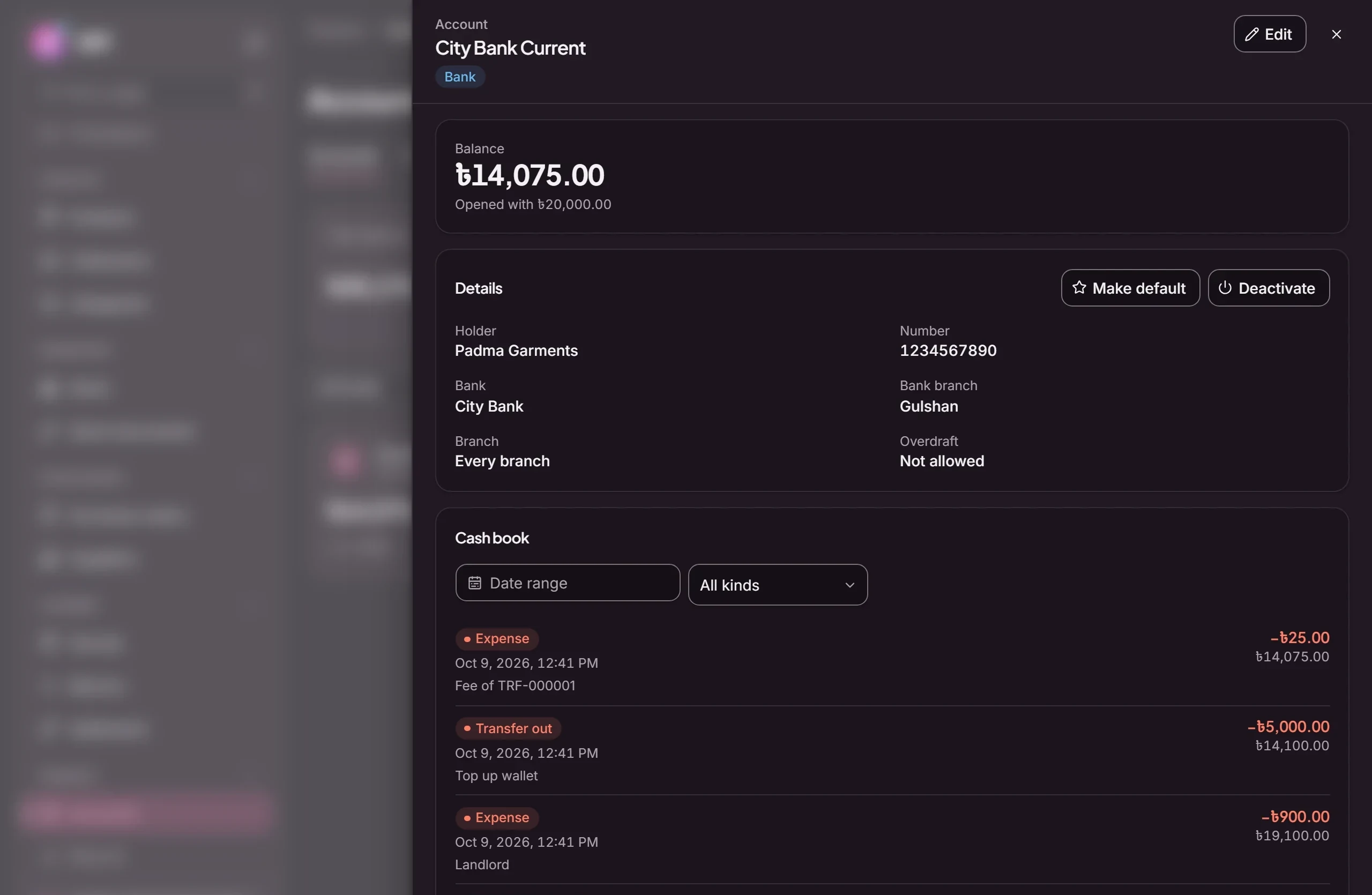This screenshot has width=1372, height=895.
Task: Open the Date range picker field
Action: pos(567,583)
